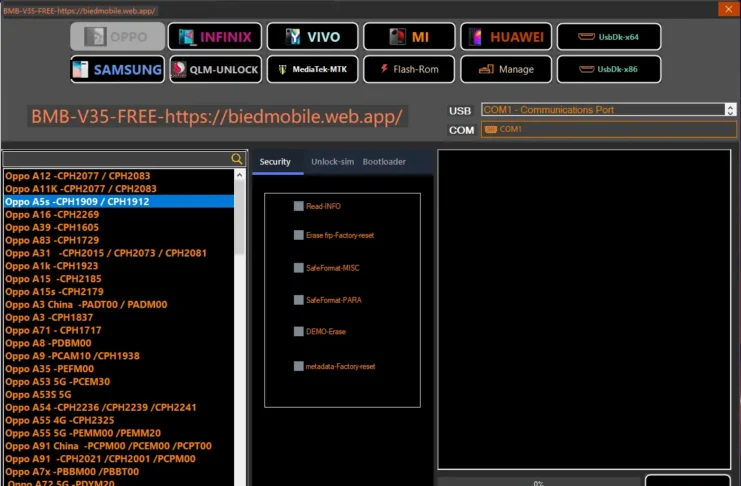Image resolution: width=741 pixels, height=486 pixels.
Task: Select Oppo A55 4G -CPH2325
Action: pyautogui.click(x=119, y=420)
